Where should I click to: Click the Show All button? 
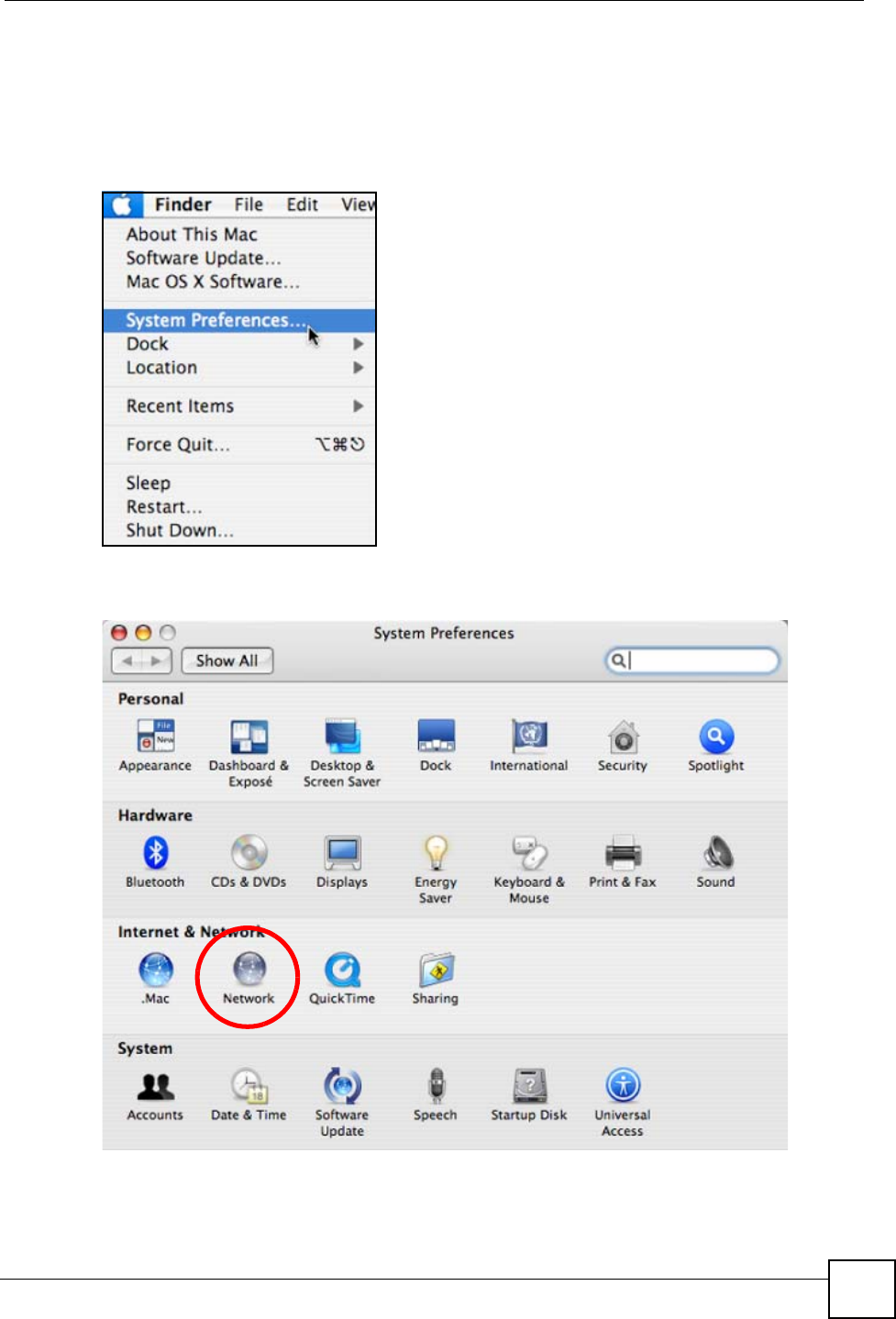(227, 660)
